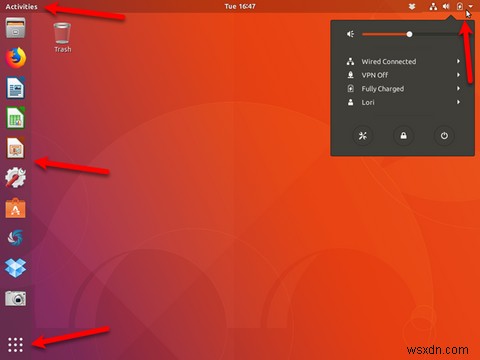The height and width of the screenshot is (360, 480).
Task: Expand the Wired Connected submenu
Action: pos(403,61)
